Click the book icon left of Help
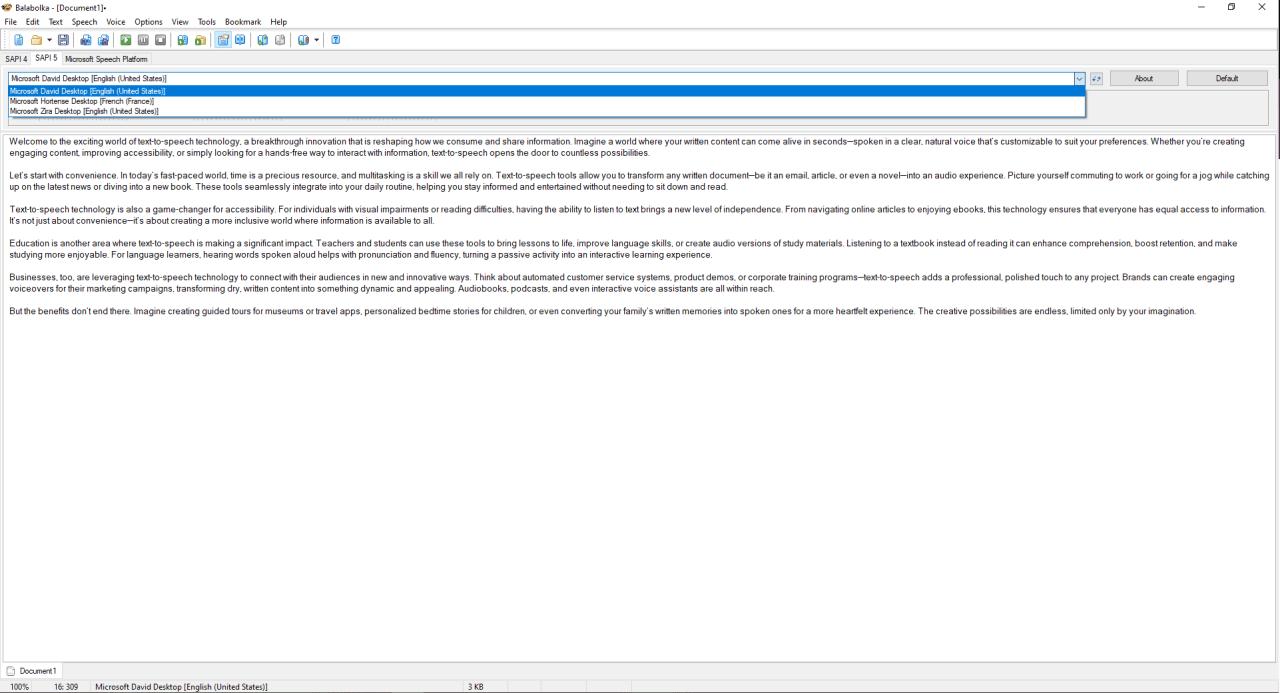1280x693 pixels. 303,40
